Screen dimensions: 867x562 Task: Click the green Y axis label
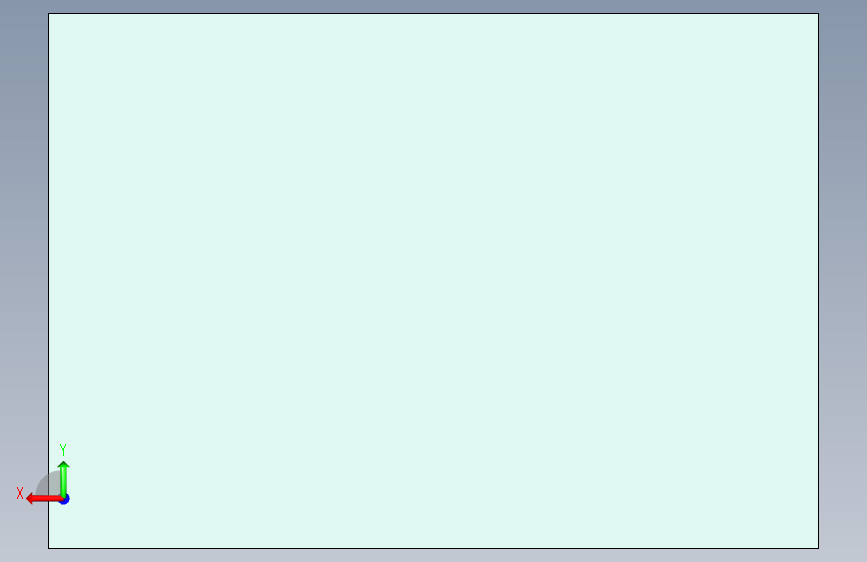(x=63, y=449)
